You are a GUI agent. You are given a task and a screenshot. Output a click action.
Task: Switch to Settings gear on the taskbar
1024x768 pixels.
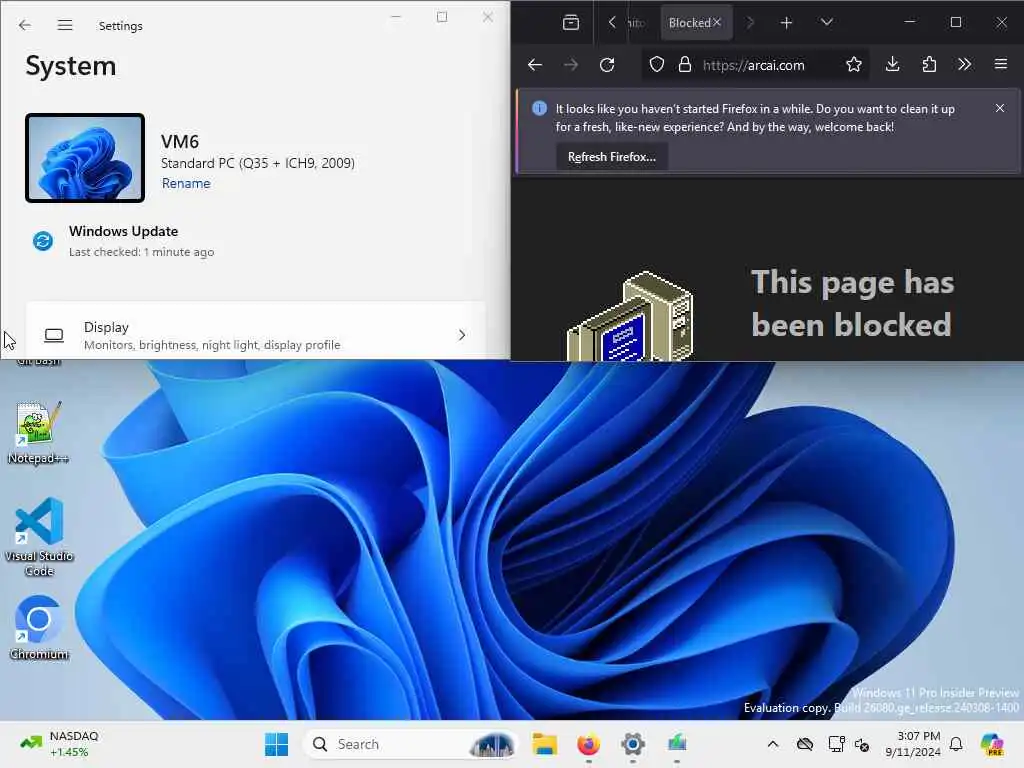coord(633,744)
